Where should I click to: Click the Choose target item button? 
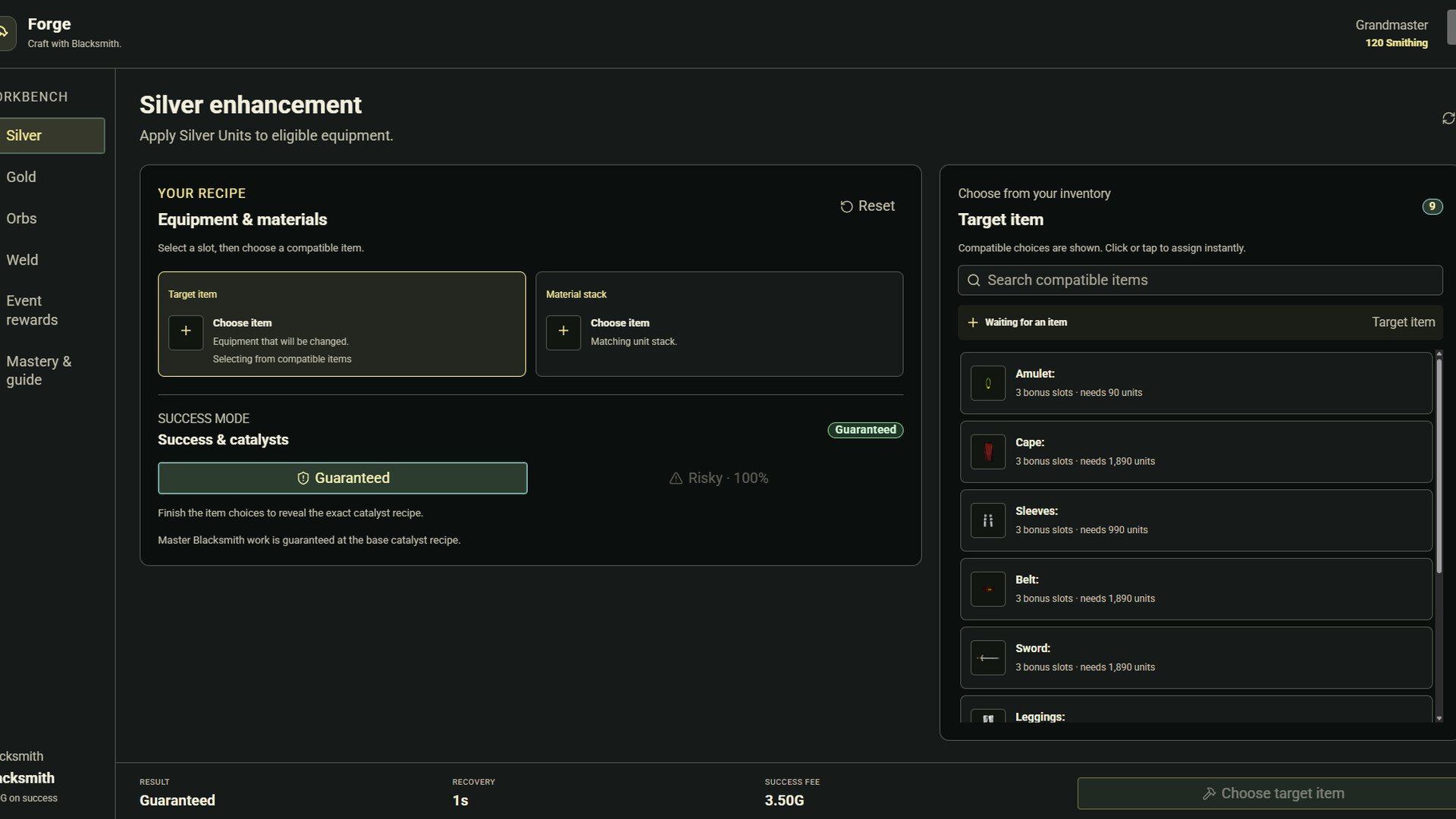[x=1266, y=793]
